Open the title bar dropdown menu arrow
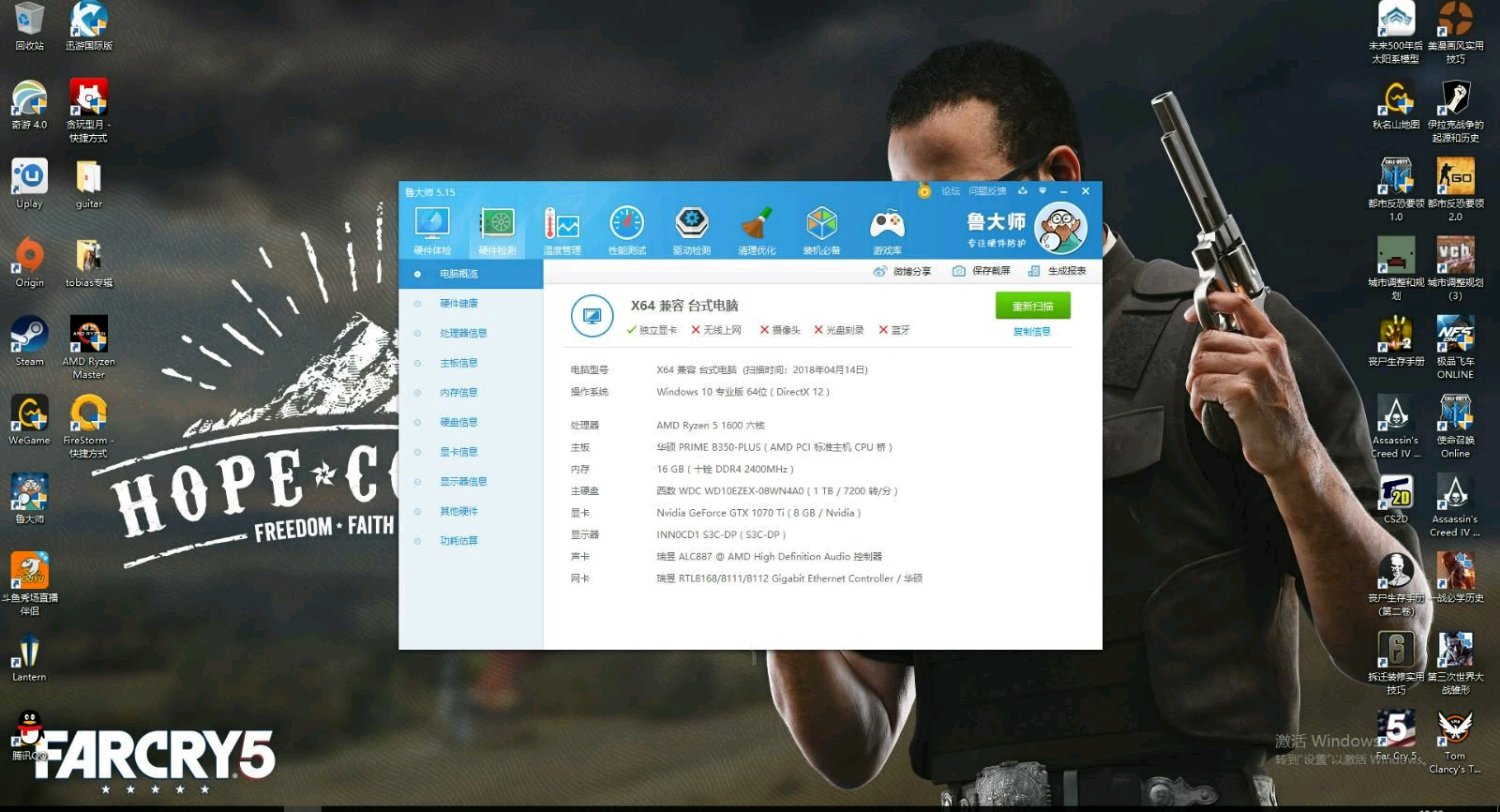Screen dimensions: 1500x812 (1042, 190)
